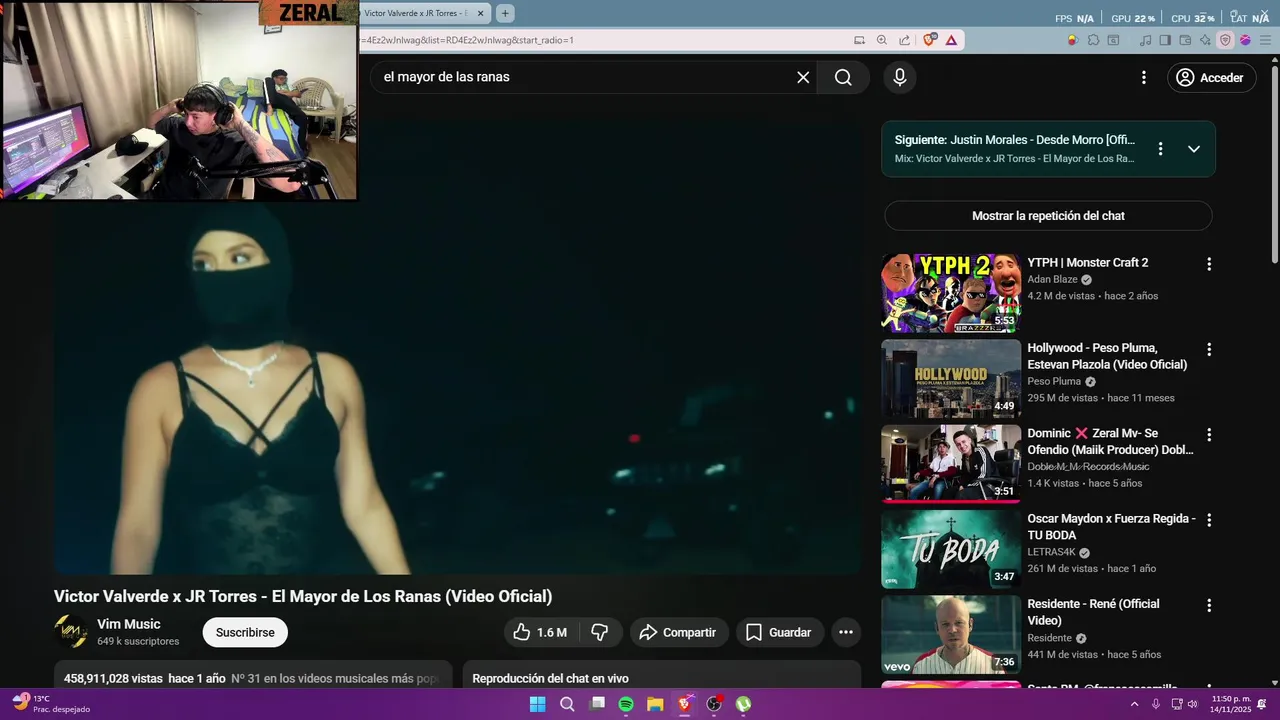Open Brave Wallet icon in toolbar
The height and width of the screenshot is (720, 1280).
coord(1185,40)
